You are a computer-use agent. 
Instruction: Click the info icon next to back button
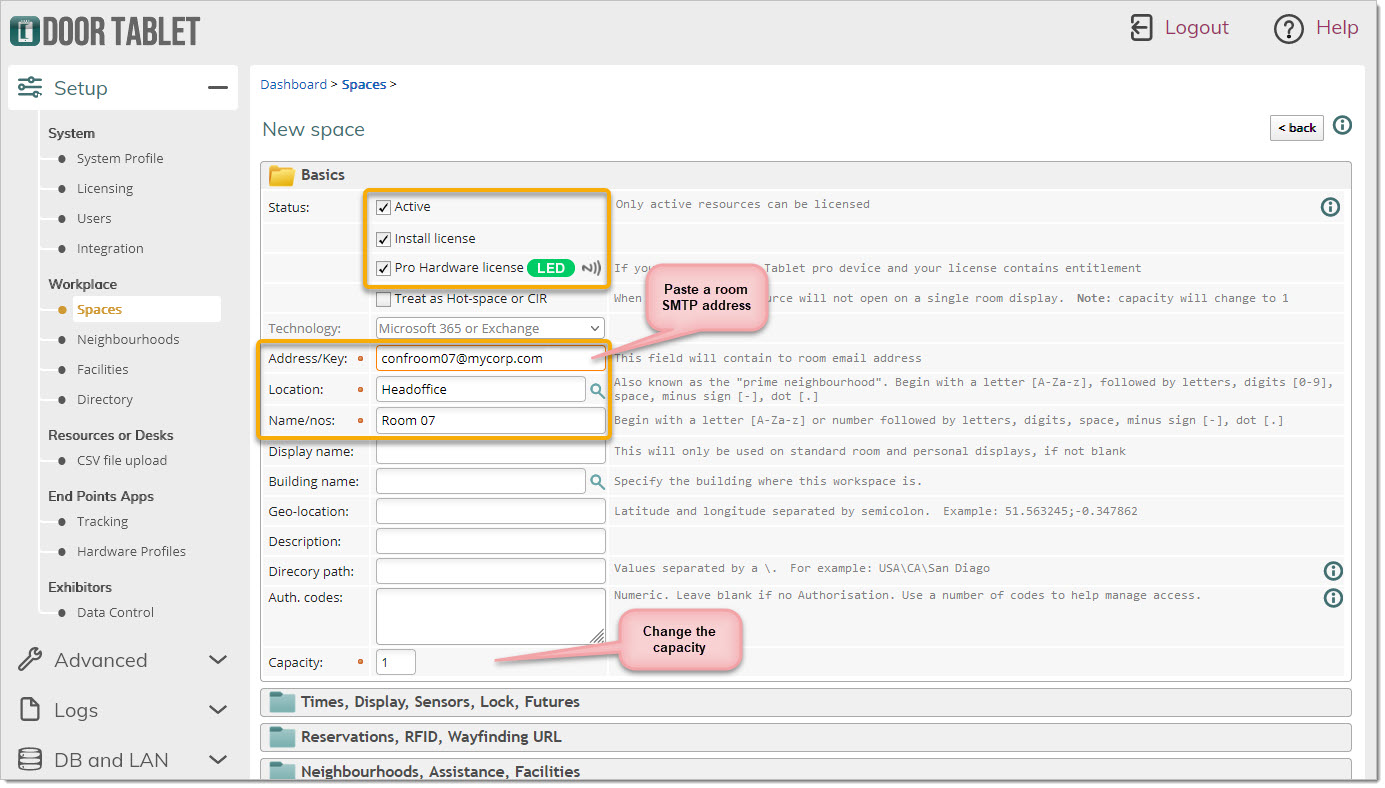(1342, 126)
